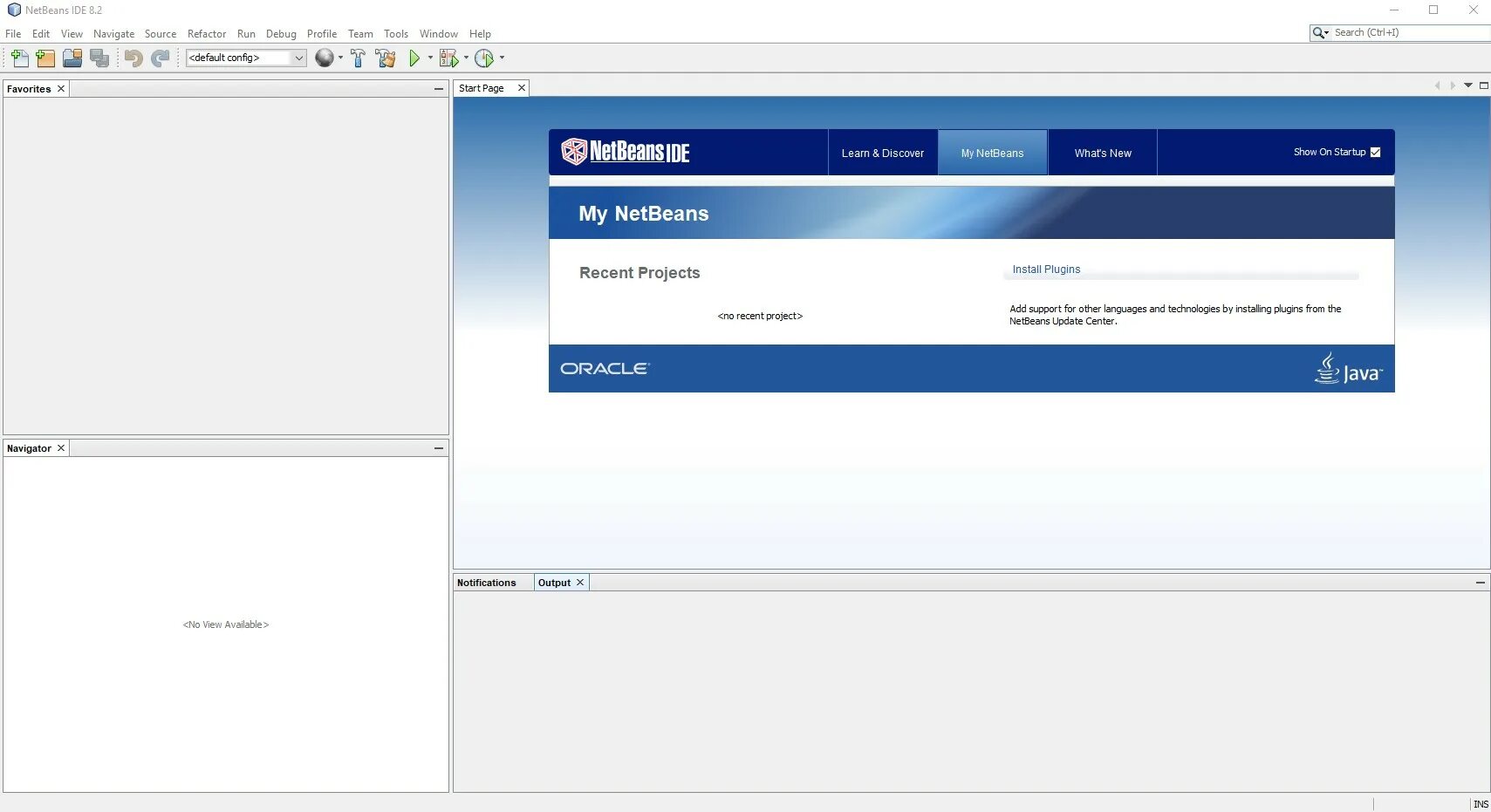
Task: Click the <No View Available> text
Action: [226, 624]
